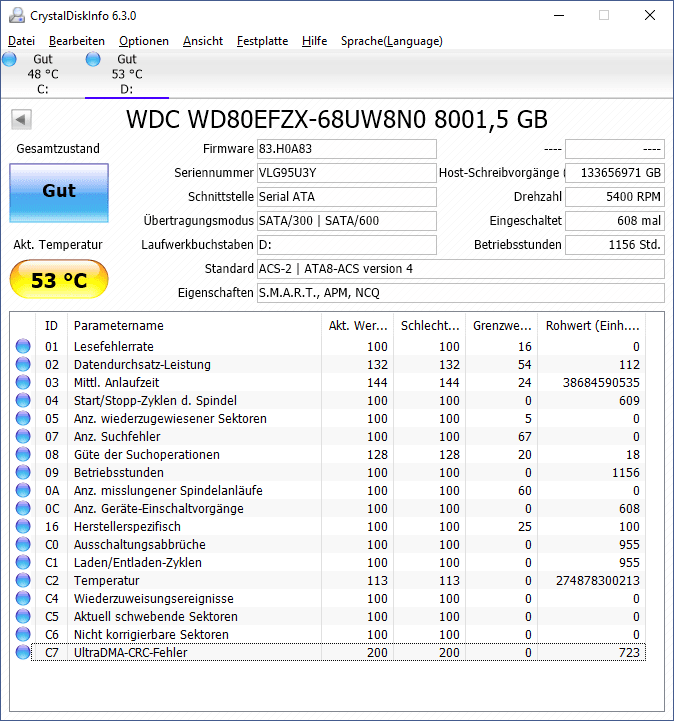Click the Übertragungsmodus field SATA/300 | SATA/600

tap(347, 220)
